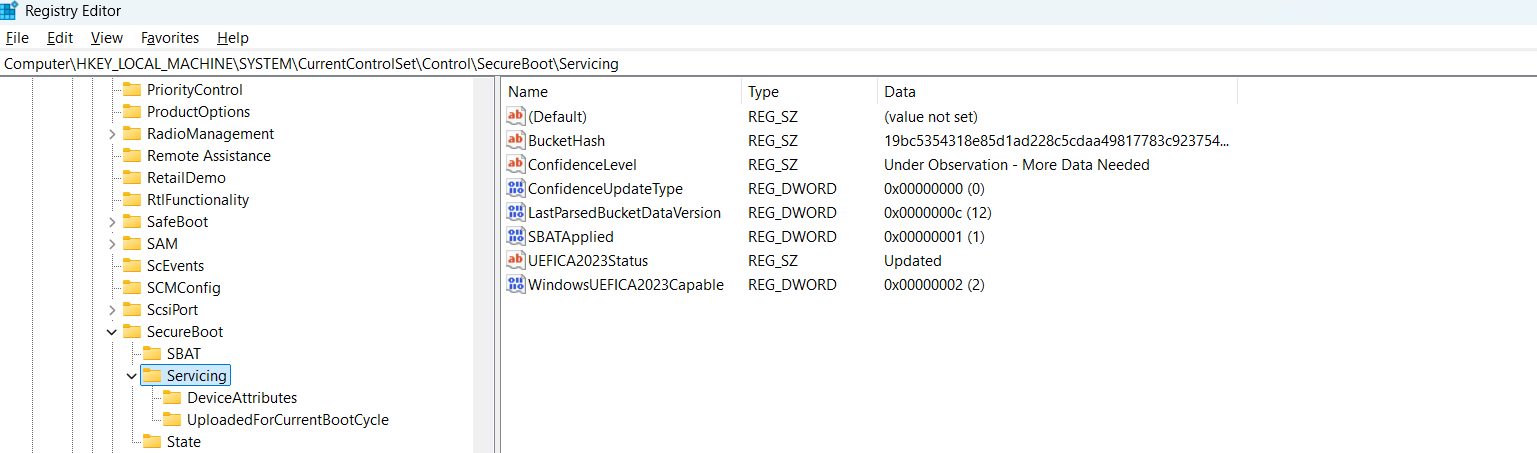
Task: Expand the RadioManagement key
Action: coord(112,134)
